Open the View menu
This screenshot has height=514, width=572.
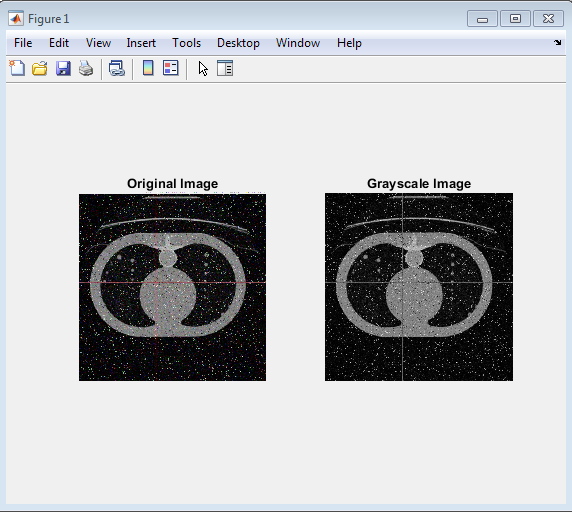click(98, 43)
